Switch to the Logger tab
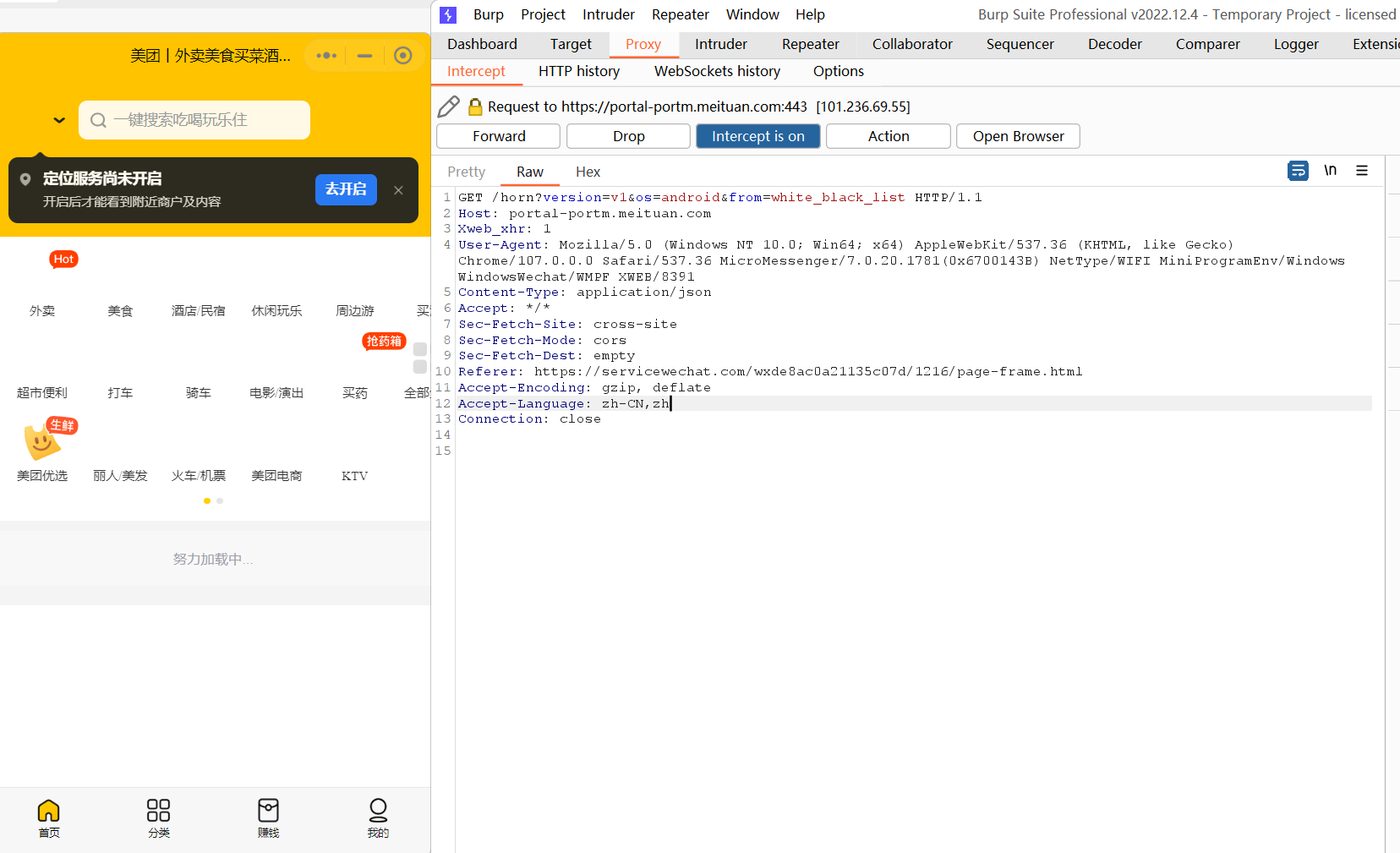 pos(1296,44)
